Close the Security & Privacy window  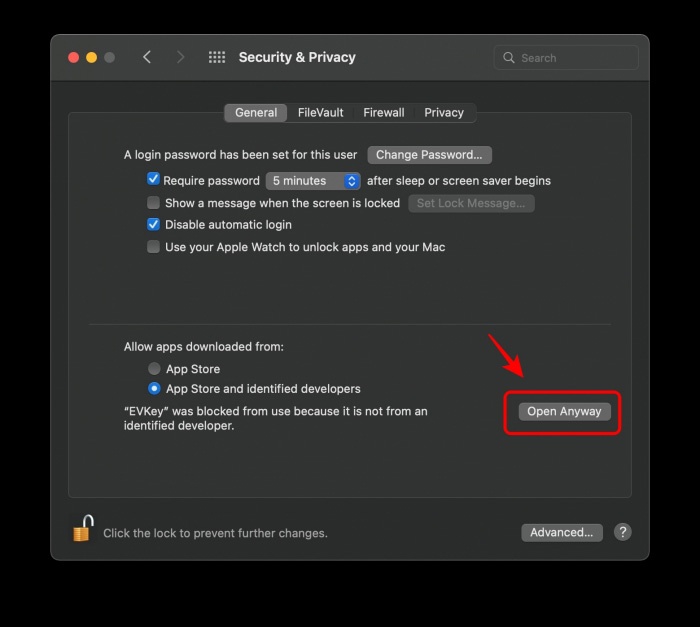pos(73,57)
